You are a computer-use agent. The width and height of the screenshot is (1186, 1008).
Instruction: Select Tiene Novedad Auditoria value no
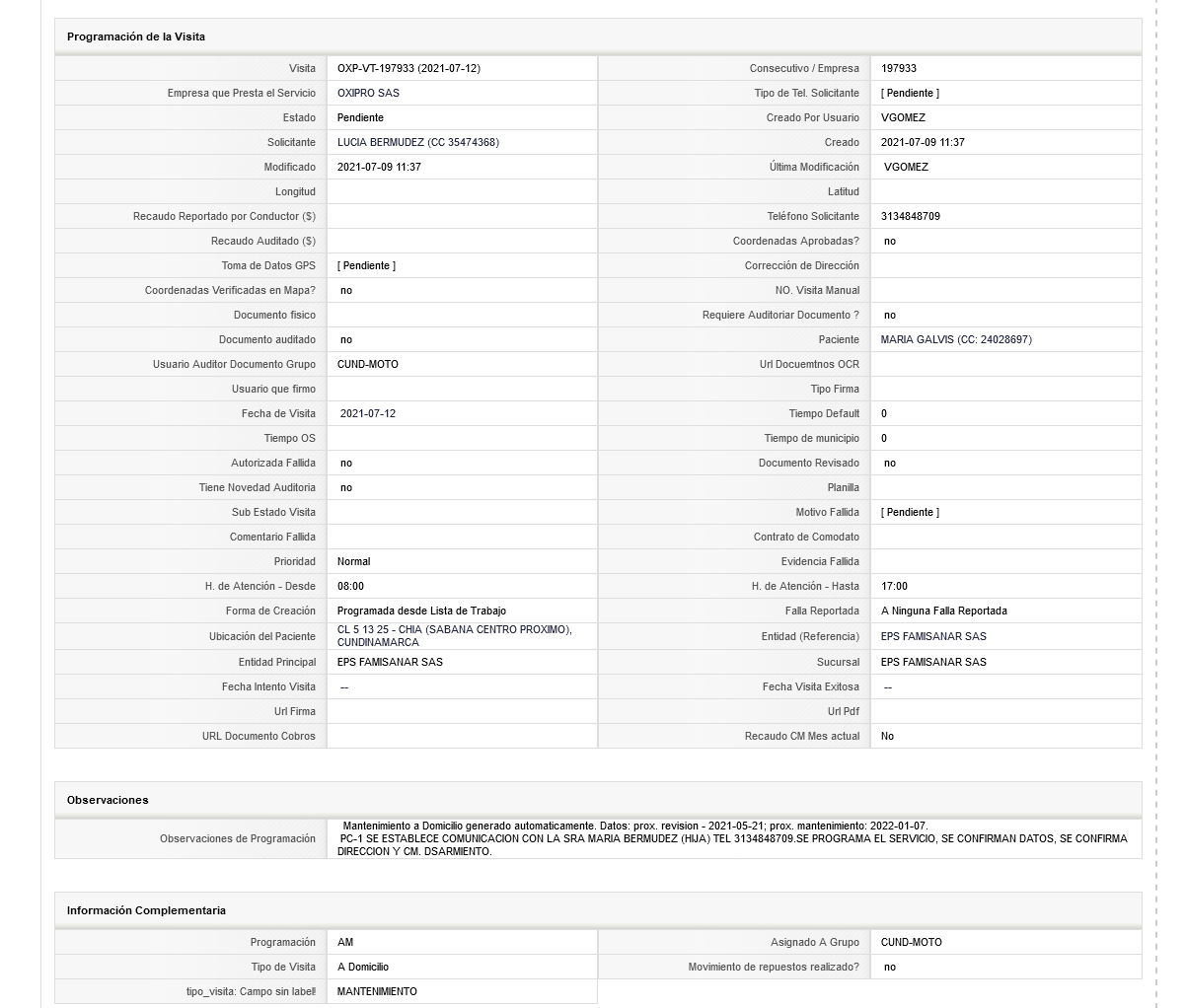tap(346, 487)
